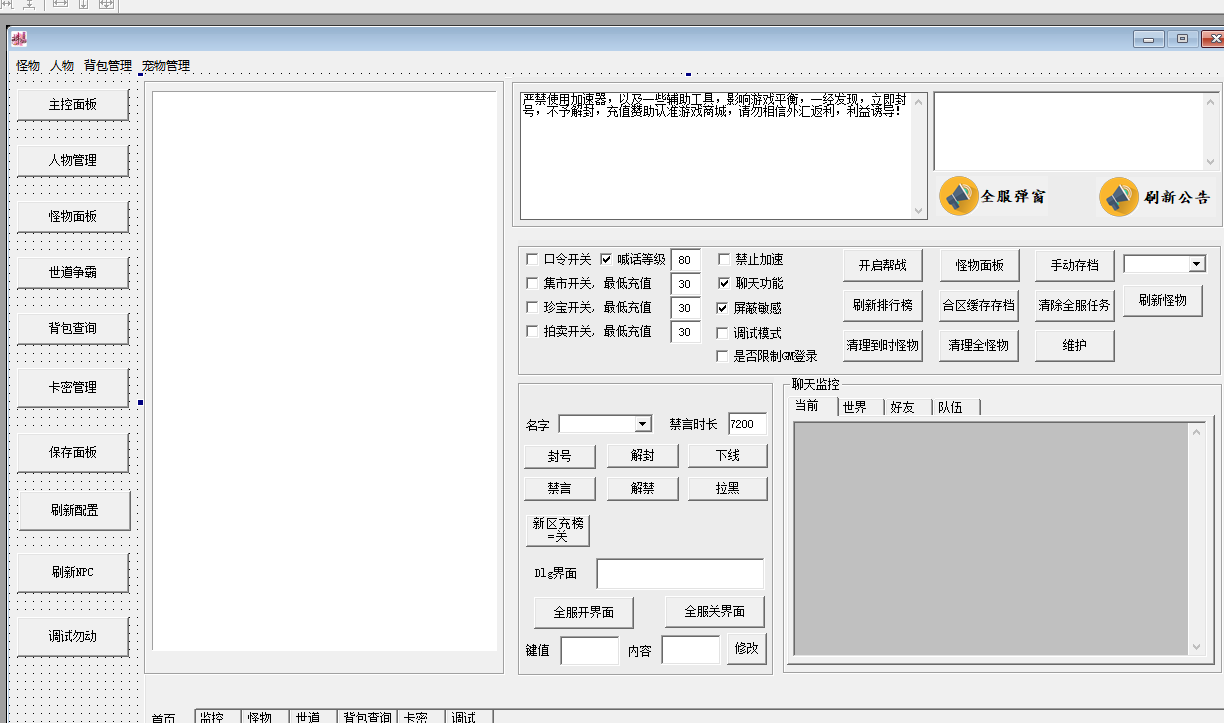
Task: Uncheck the 聊天功能 checkbox
Action: click(x=724, y=283)
